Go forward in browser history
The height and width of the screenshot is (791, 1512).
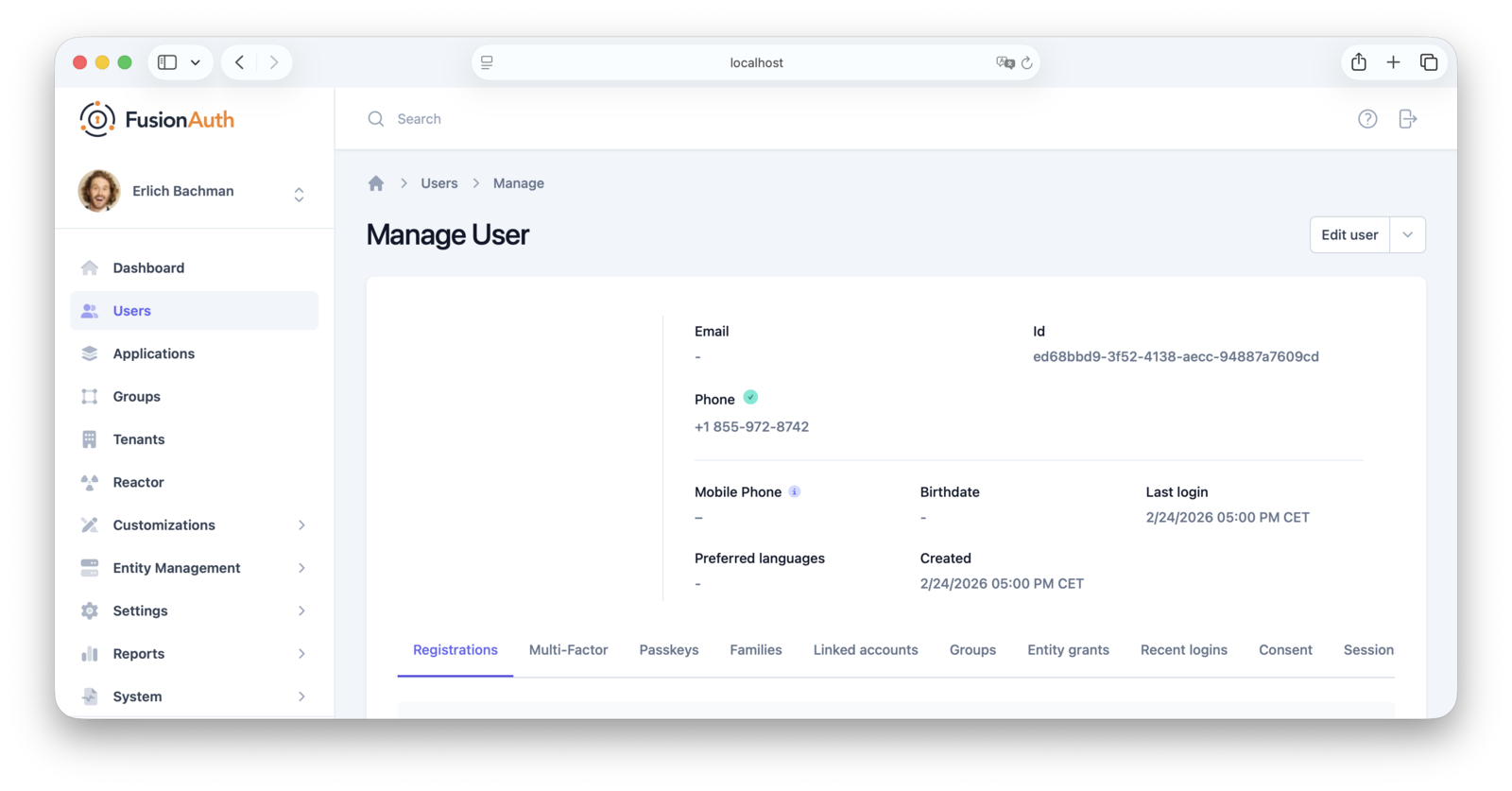click(274, 62)
